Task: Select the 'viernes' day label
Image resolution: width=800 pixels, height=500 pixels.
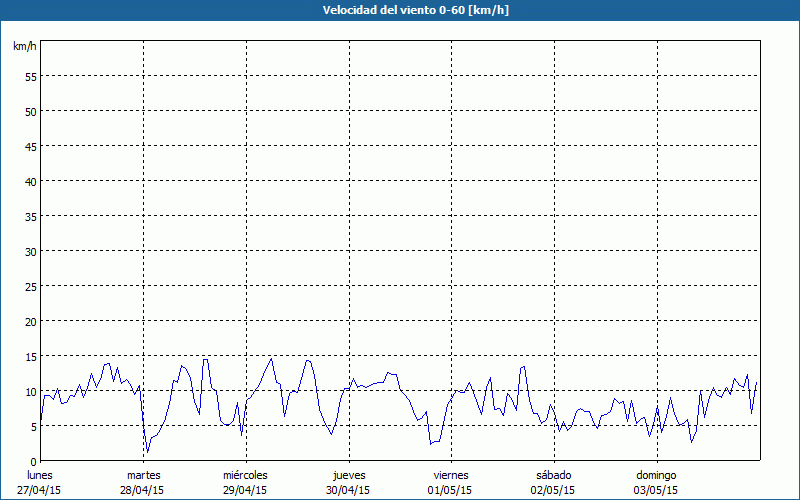Action: tap(451, 475)
